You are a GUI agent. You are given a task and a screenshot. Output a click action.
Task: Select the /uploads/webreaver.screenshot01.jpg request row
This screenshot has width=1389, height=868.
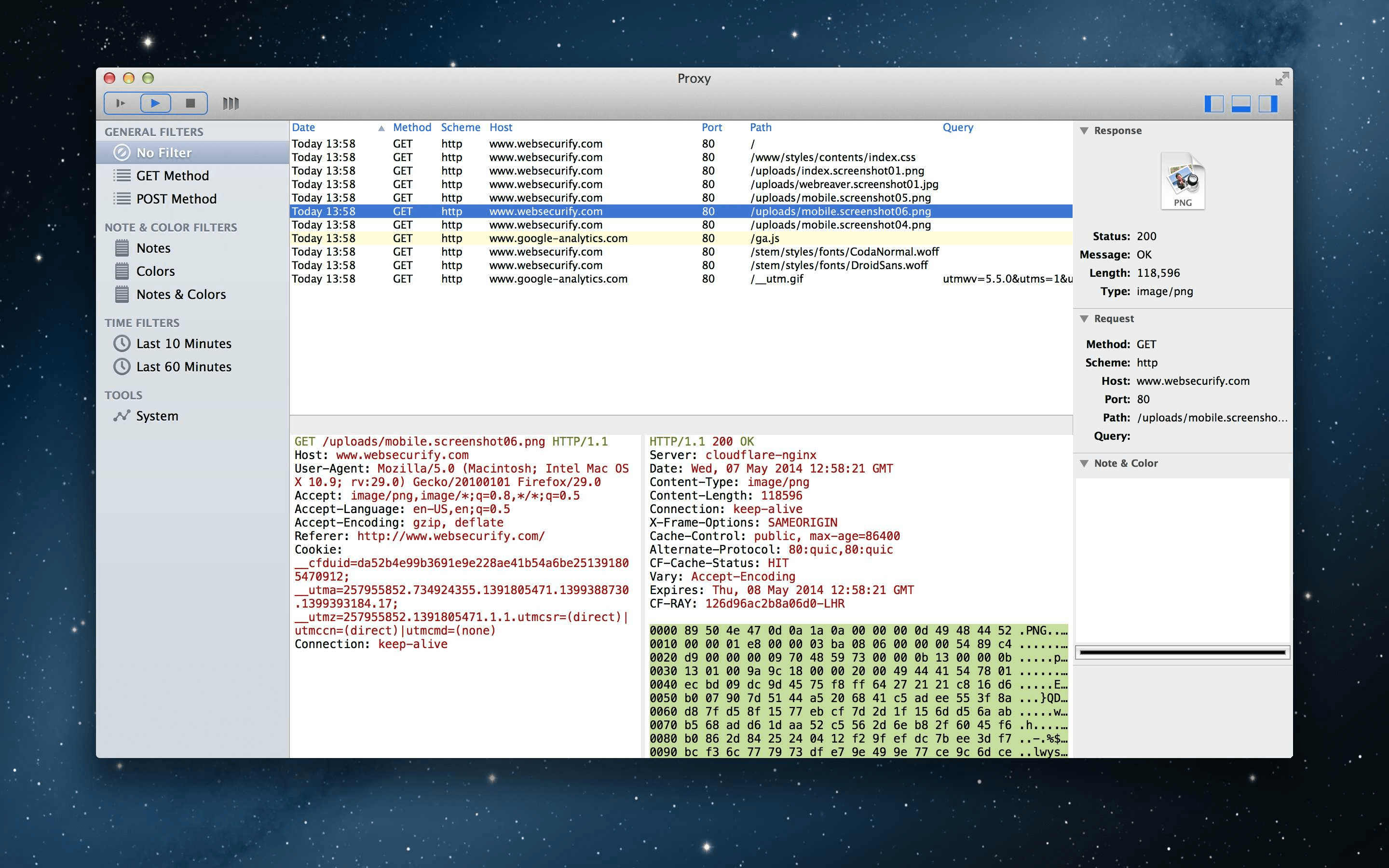tap(681, 184)
